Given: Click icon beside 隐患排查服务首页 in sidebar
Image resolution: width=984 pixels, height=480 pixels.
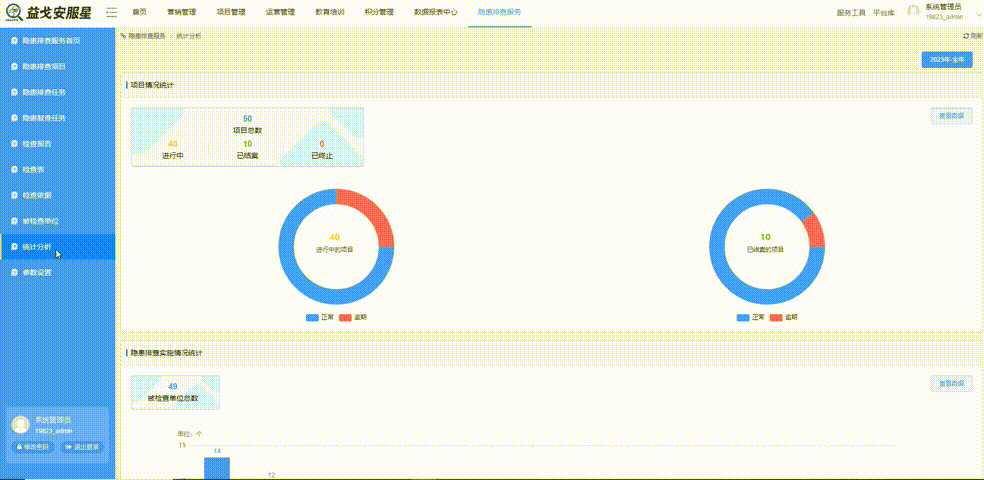Looking at the screenshot, I should (14, 41).
